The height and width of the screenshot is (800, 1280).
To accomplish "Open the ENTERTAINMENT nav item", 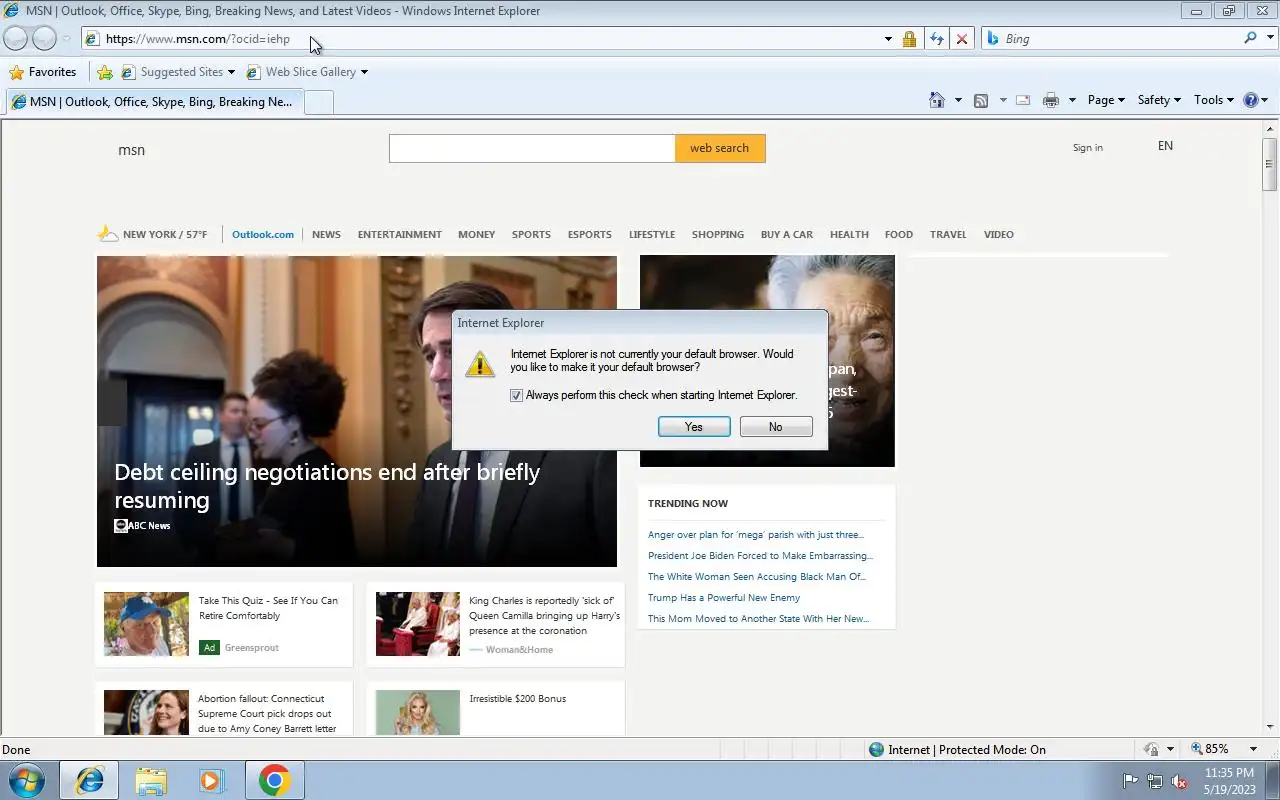I will (400, 235).
